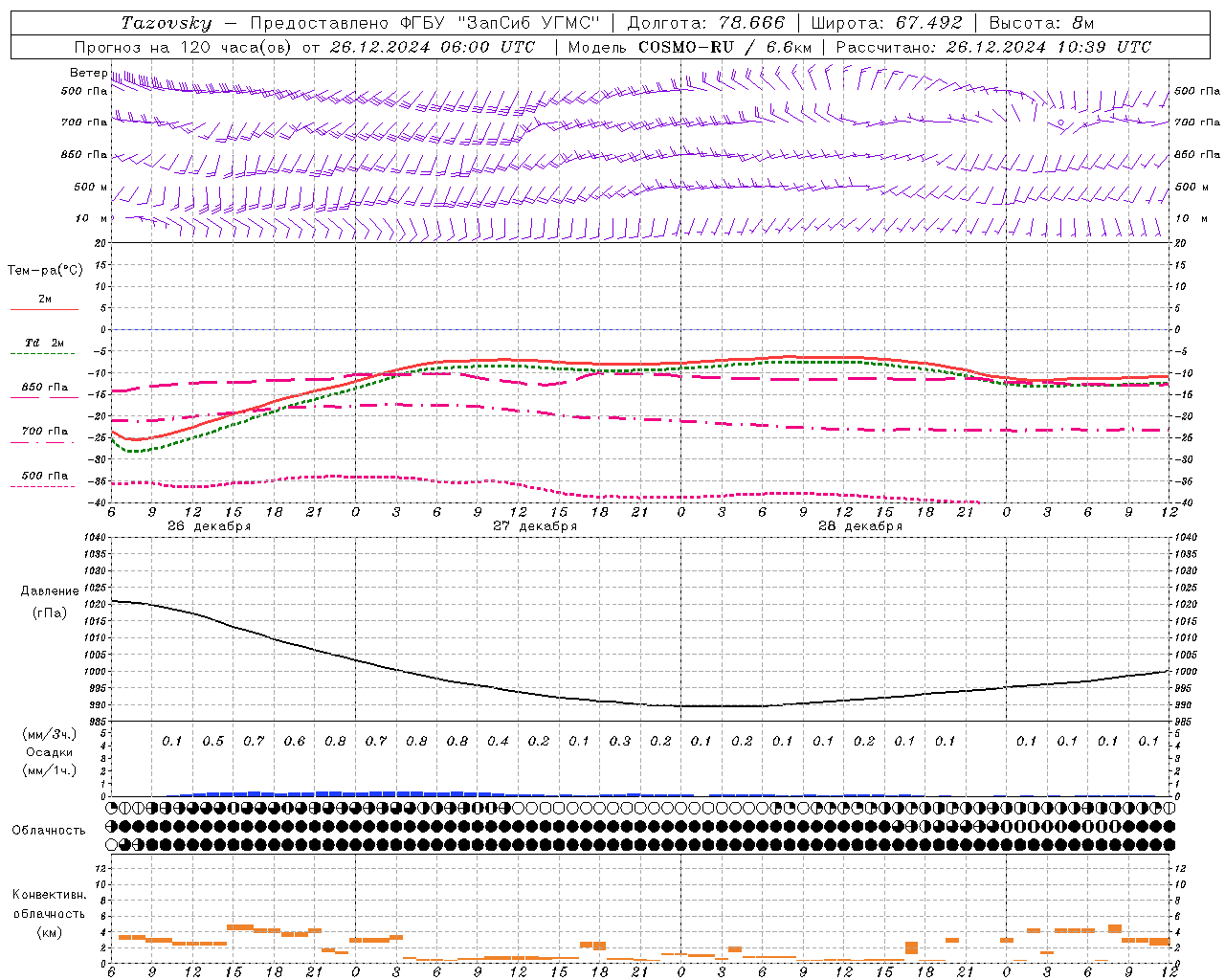Click the 0.4 precipitation value
Screen dimensions: 1225x980
pyautogui.click(x=498, y=741)
